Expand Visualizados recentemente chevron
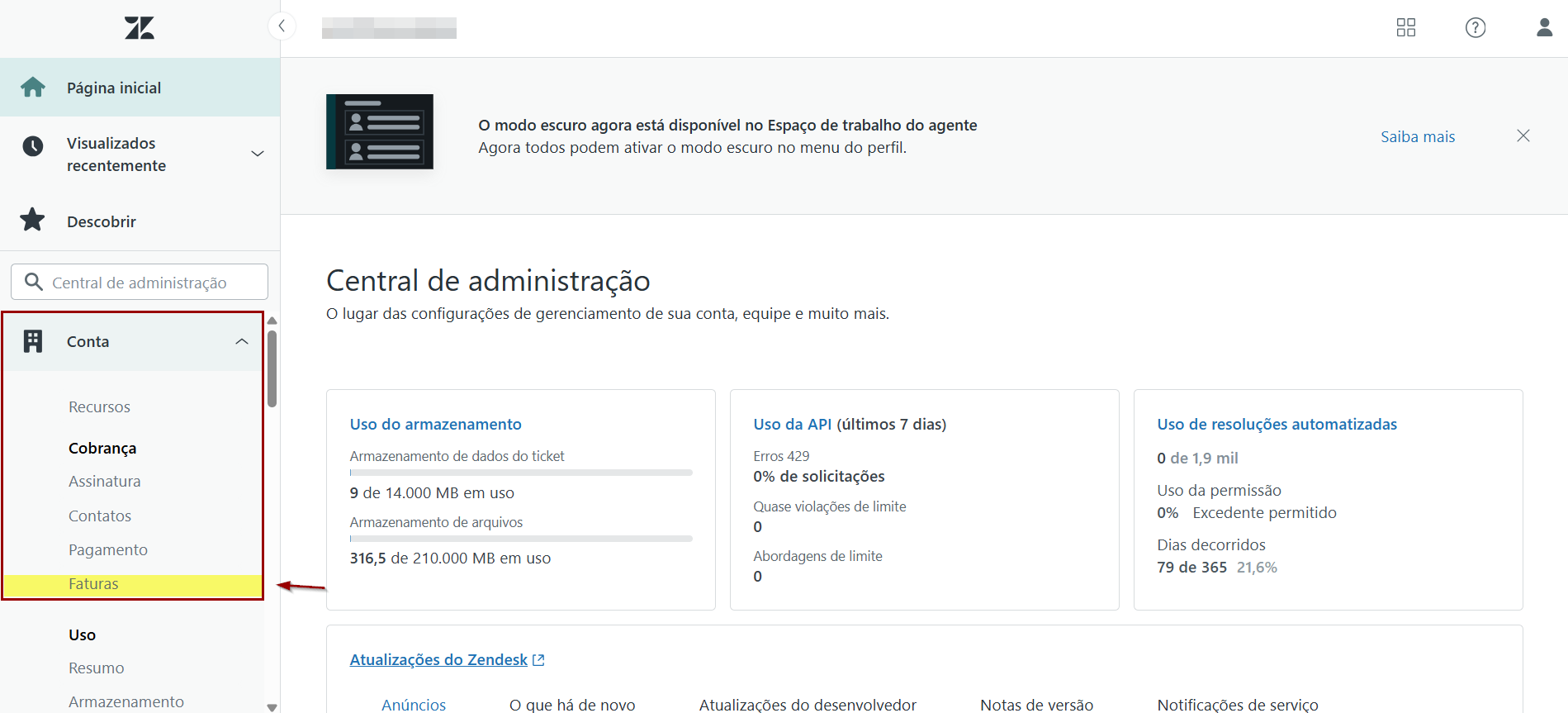Image resolution: width=1568 pixels, height=713 pixels. [257, 154]
